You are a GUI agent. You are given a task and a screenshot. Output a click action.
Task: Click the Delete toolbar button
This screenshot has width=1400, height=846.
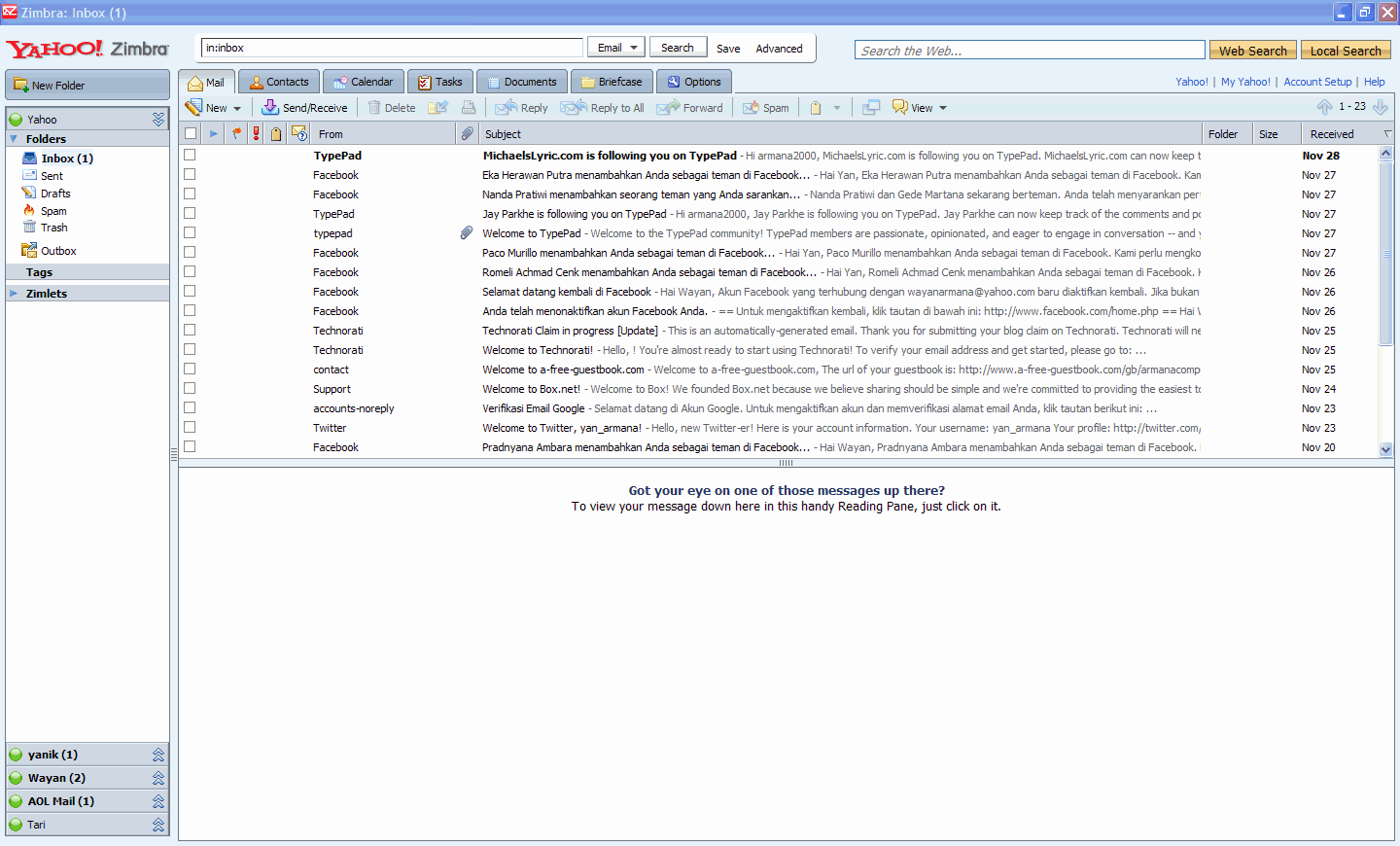(392, 107)
